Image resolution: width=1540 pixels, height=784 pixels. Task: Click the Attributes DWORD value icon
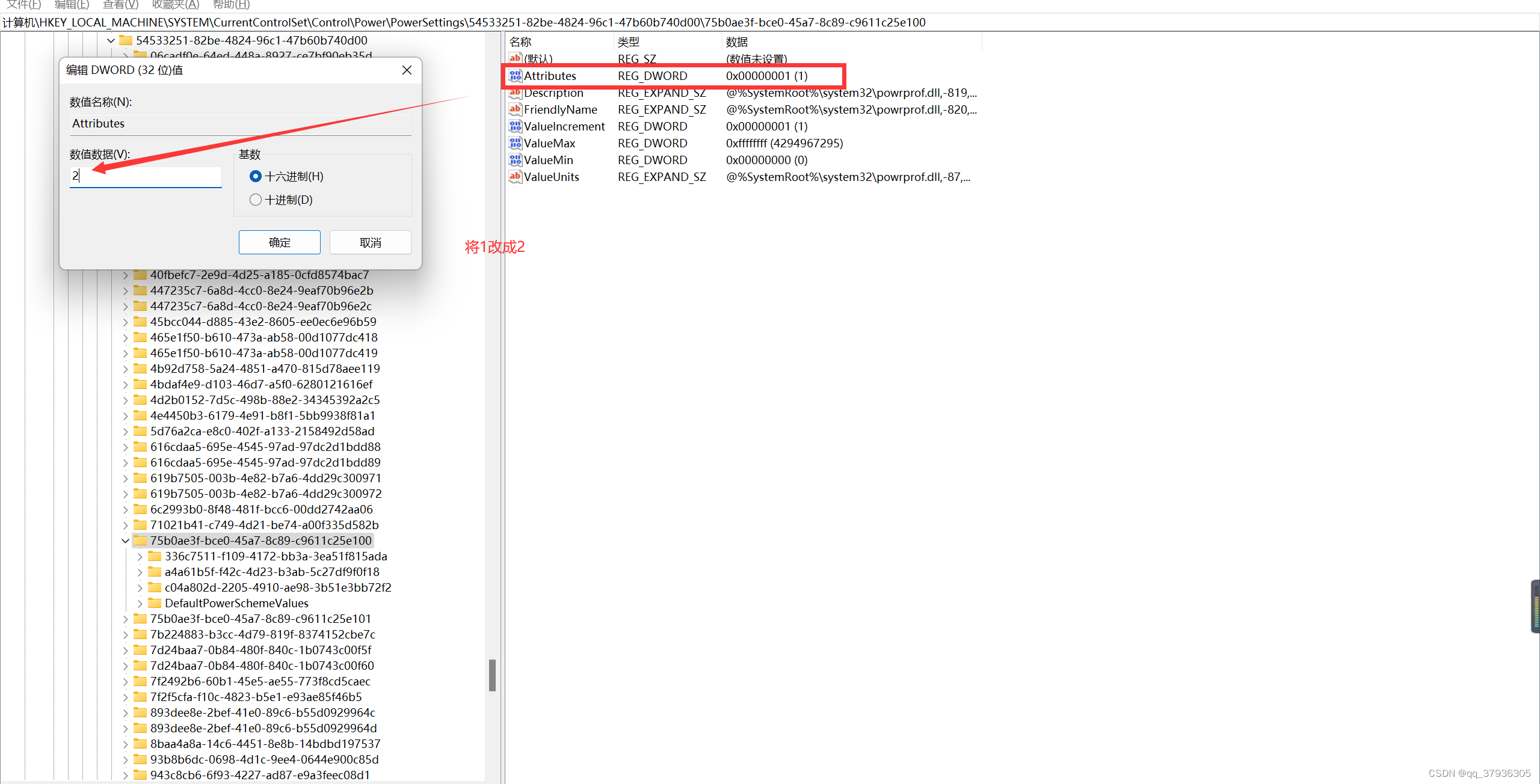pyautogui.click(x=515, y=76)
